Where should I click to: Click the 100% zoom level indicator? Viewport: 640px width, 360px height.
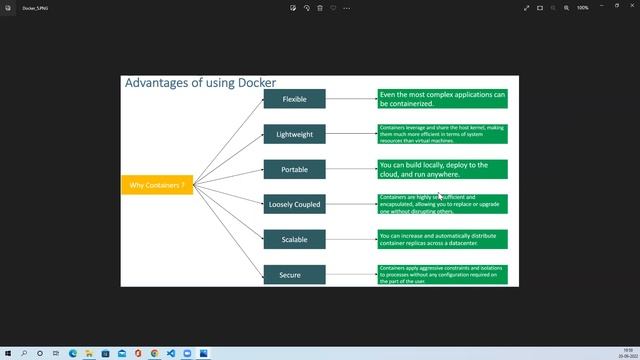(582, 8)
